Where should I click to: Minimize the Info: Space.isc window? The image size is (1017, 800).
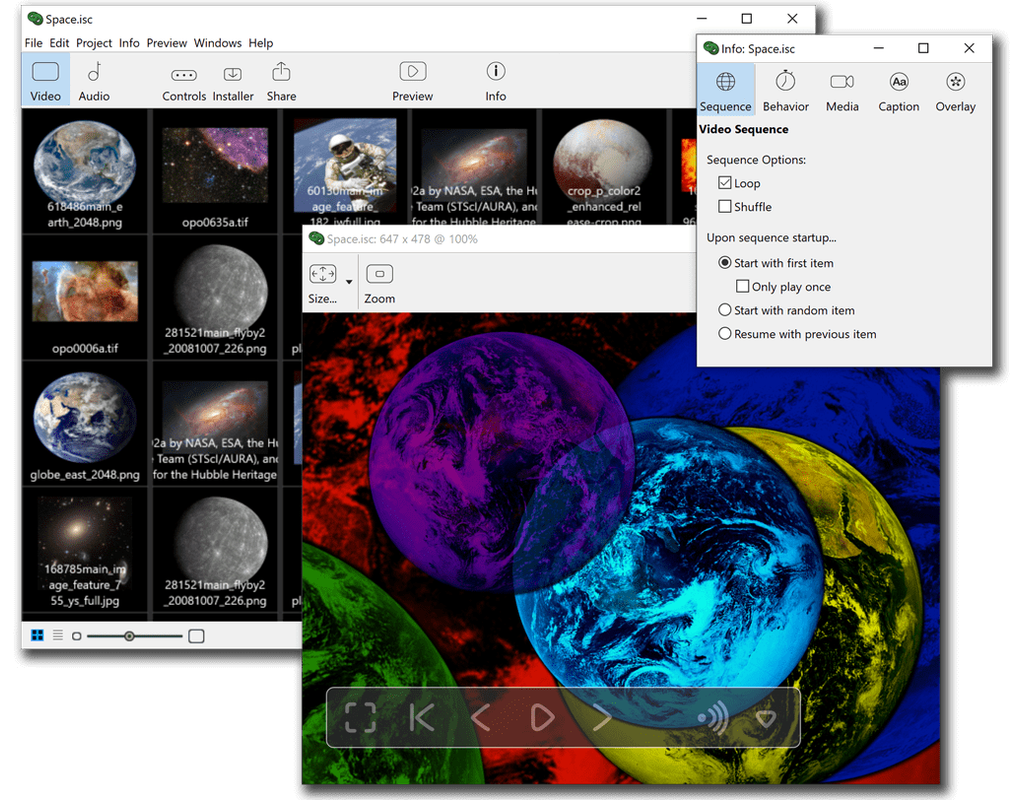coord(878,48)
